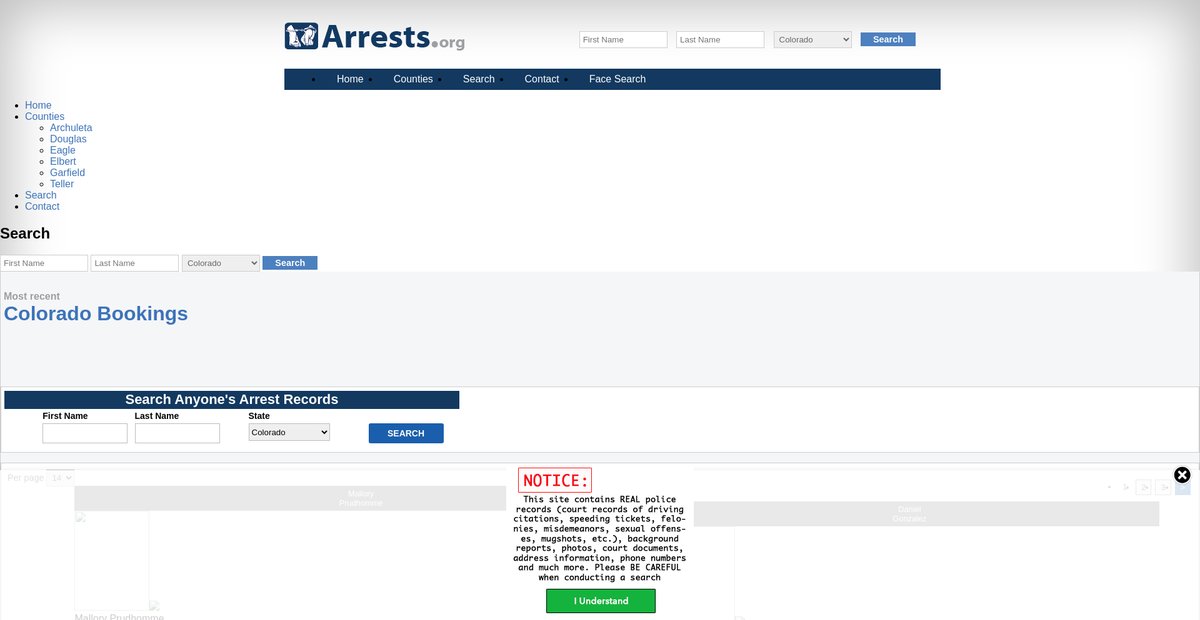Click the Contact link in the bulleted list
Screen dimensions: 1200x620
tap(42, 206)
